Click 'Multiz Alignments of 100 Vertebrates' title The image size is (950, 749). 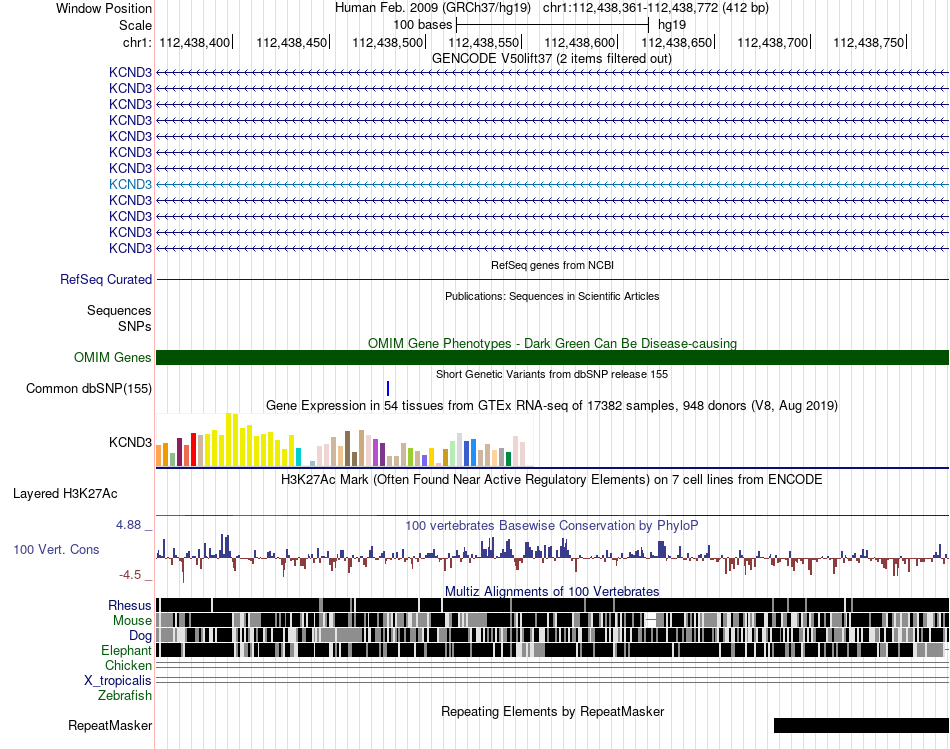(x=552, y=591)
